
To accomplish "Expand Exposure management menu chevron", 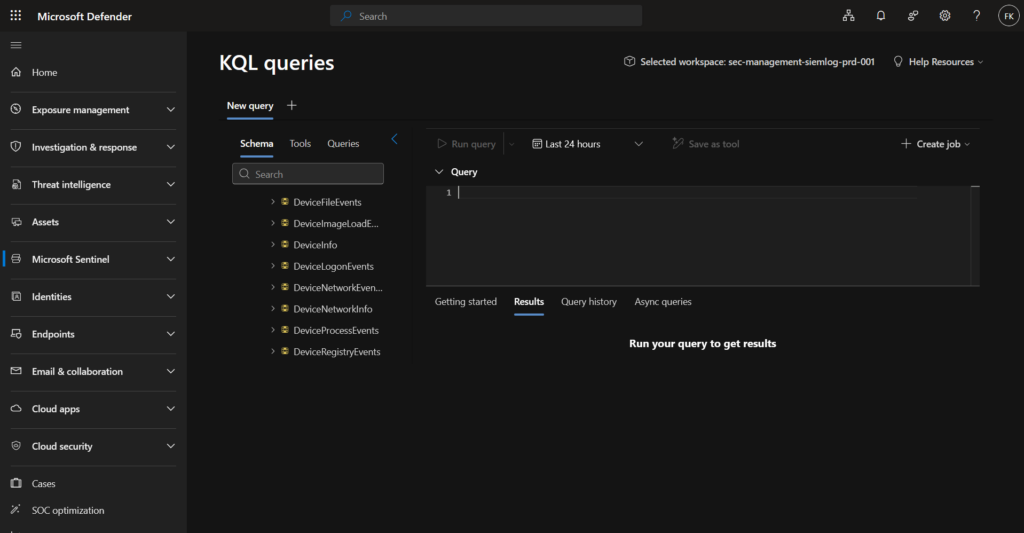I will (170, 110).
